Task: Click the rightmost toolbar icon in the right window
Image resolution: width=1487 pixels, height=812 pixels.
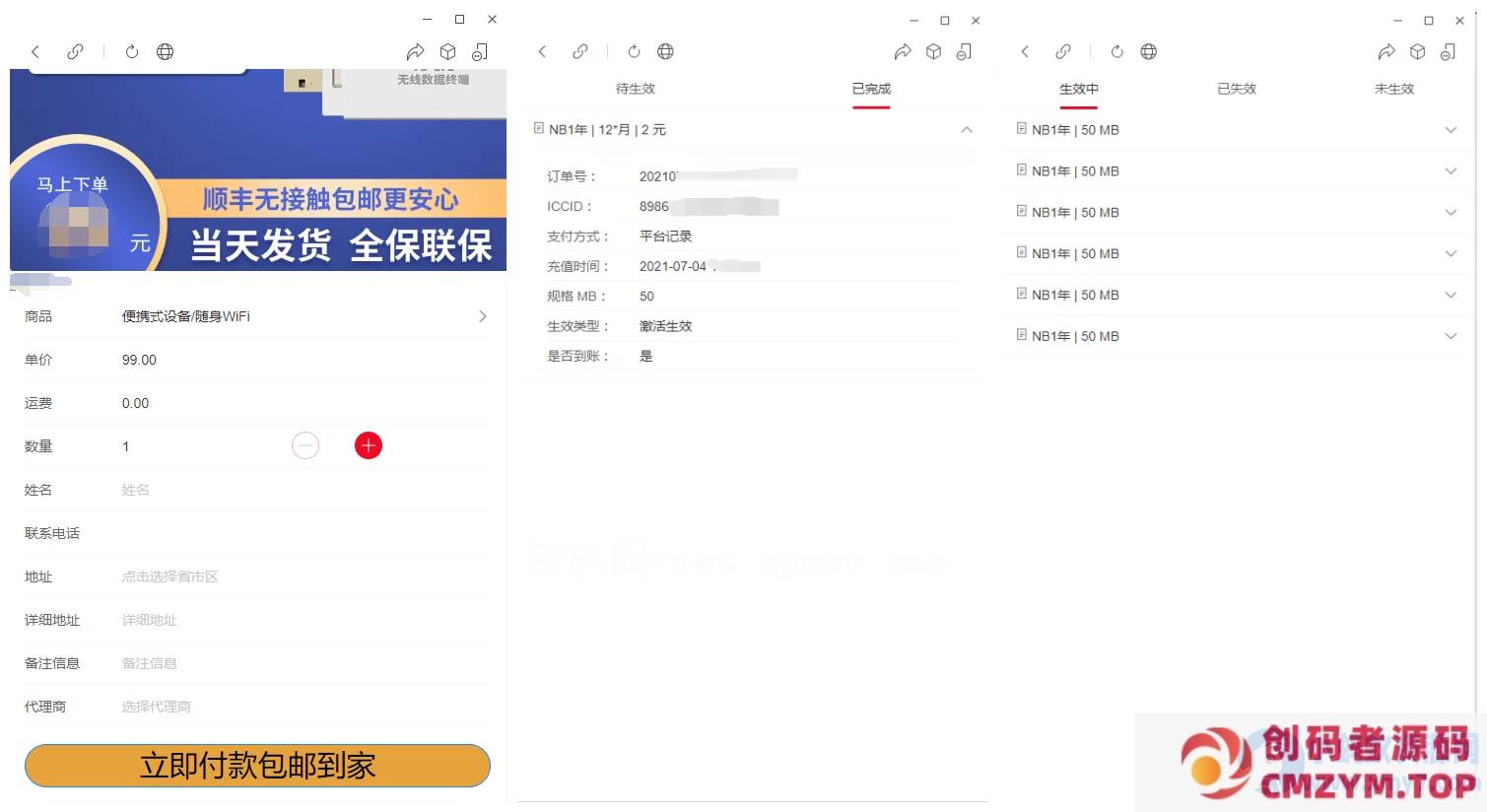Action: 1448,52
